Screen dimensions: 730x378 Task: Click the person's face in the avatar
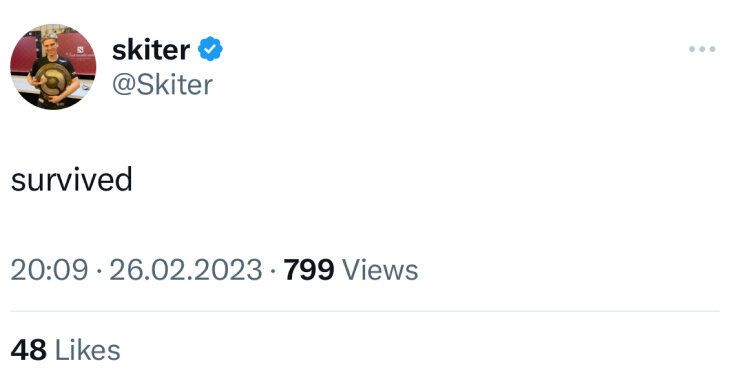pos(50,46)
